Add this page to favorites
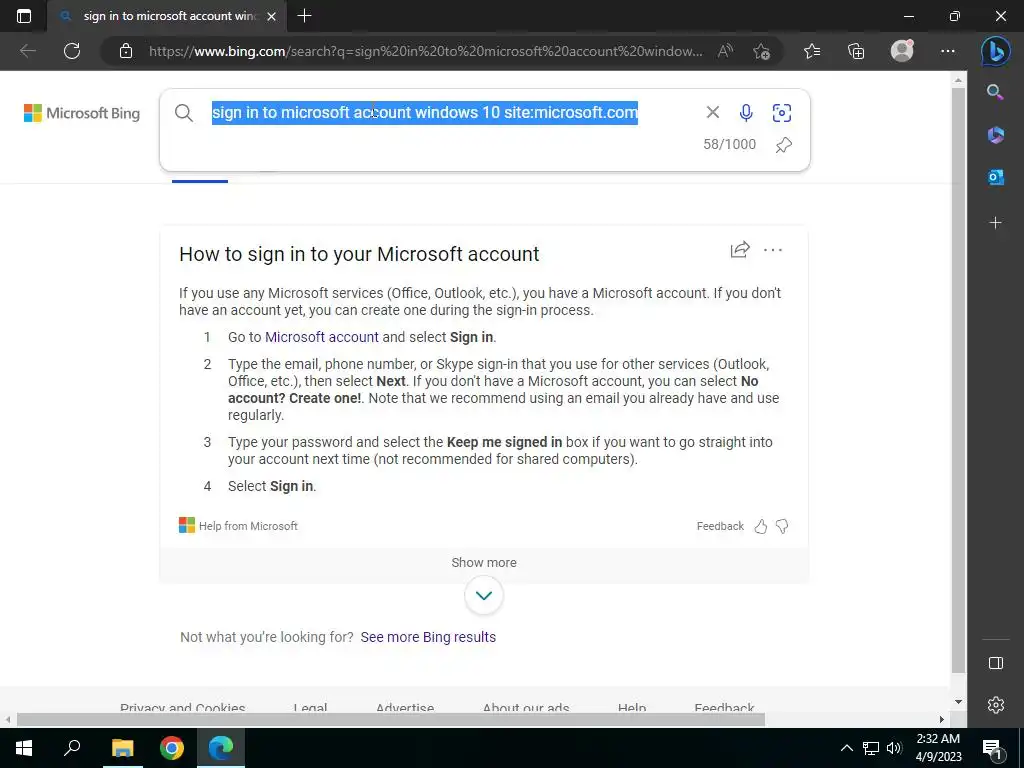 click(x=761, y=51)
